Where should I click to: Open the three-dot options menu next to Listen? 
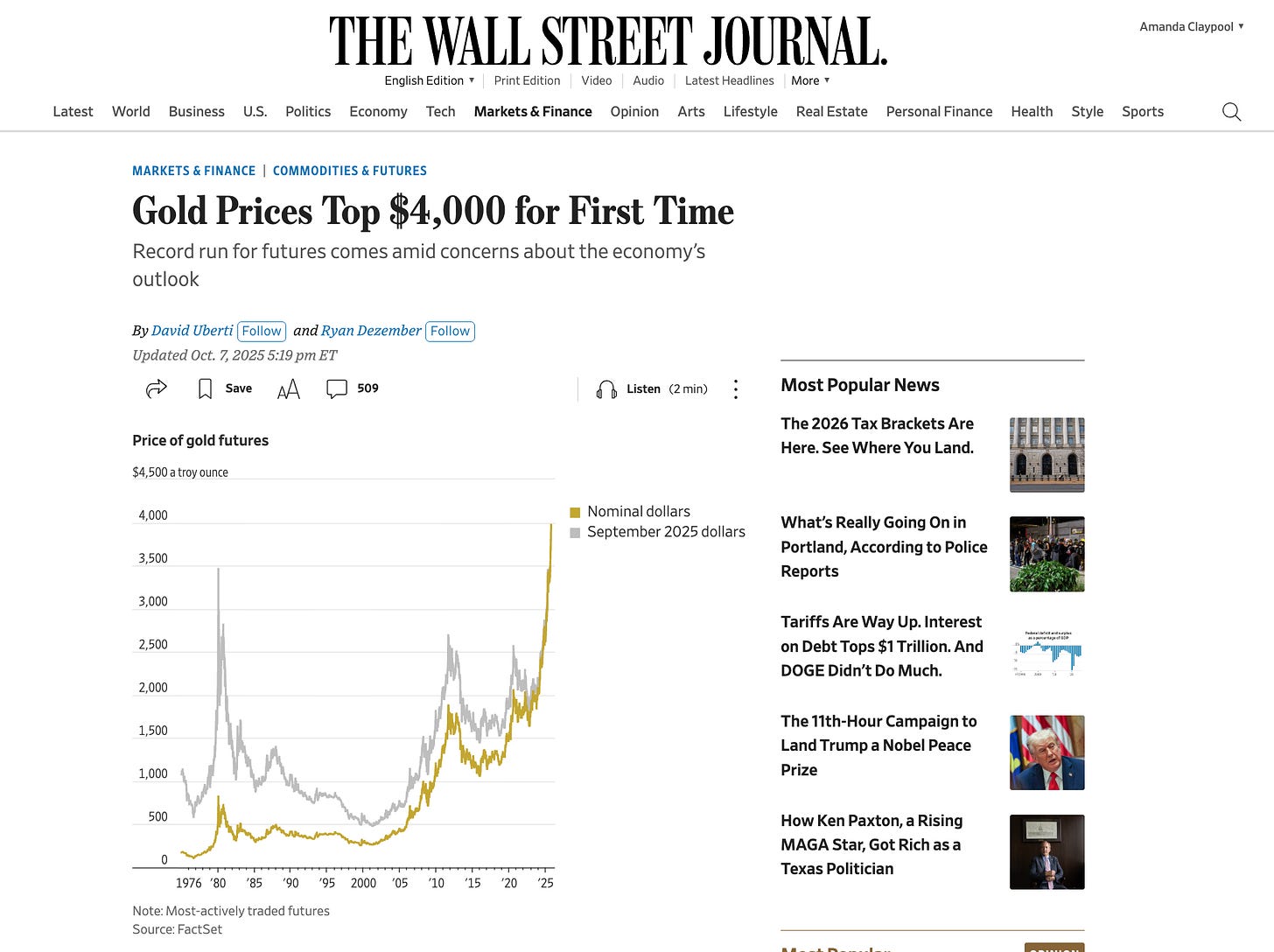click(735, 388)
